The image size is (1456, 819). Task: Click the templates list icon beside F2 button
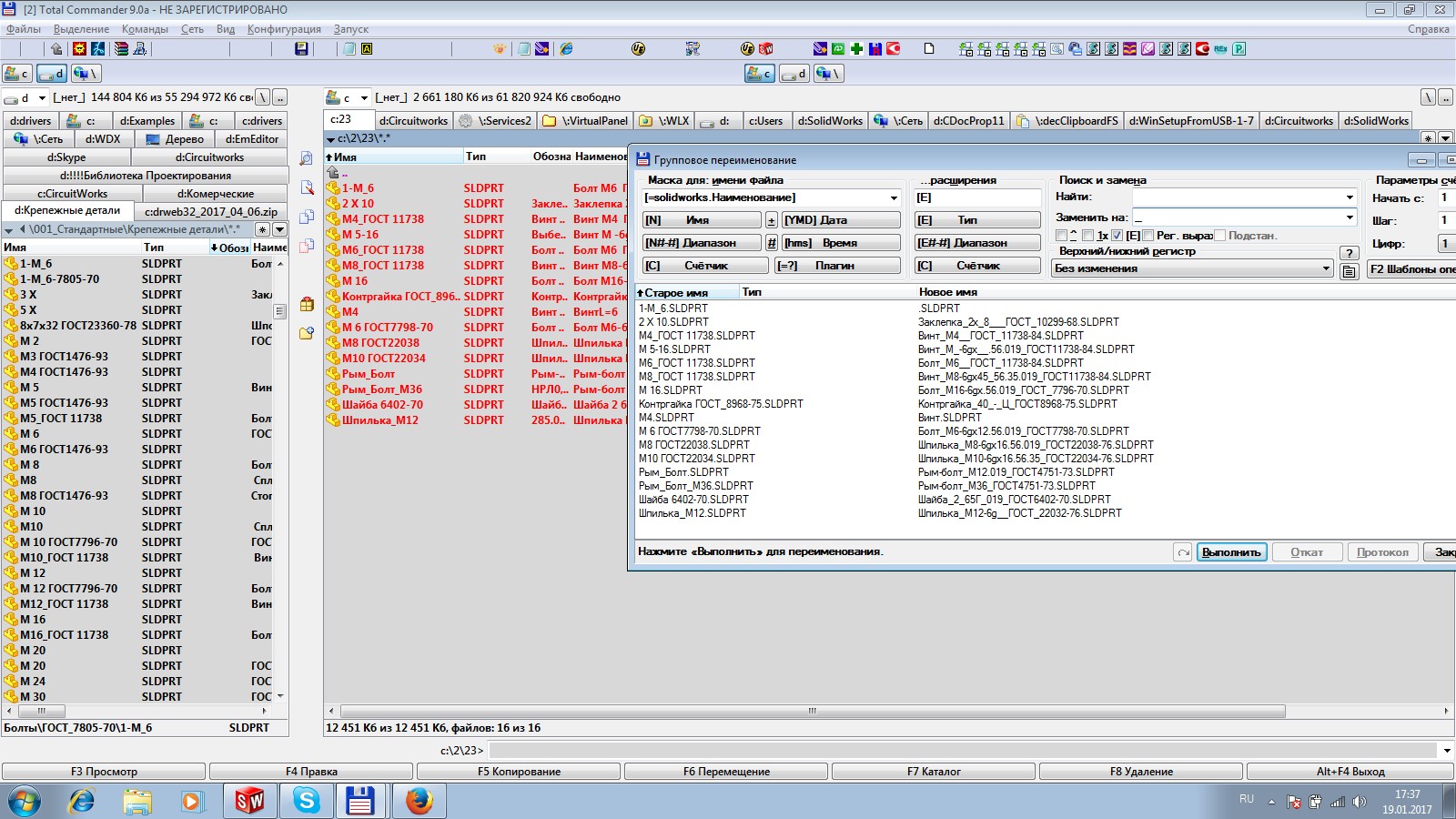pos(1350,270)
